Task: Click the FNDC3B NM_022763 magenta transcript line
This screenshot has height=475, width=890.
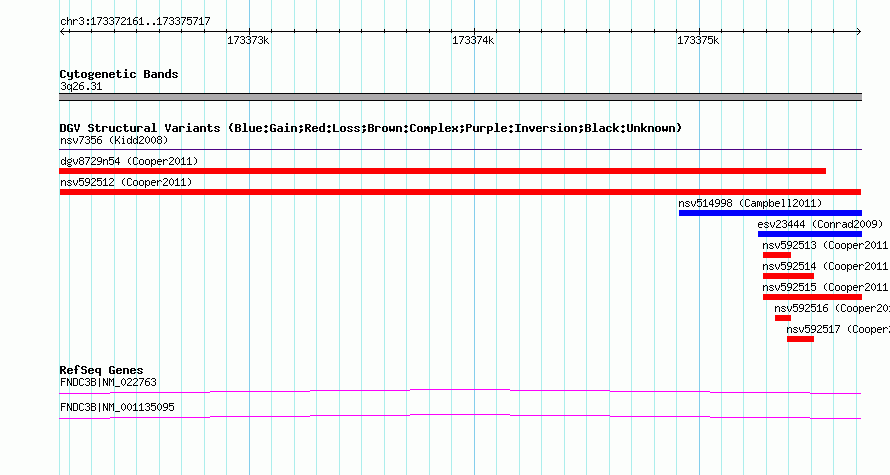Action: (x=460, y=391)
